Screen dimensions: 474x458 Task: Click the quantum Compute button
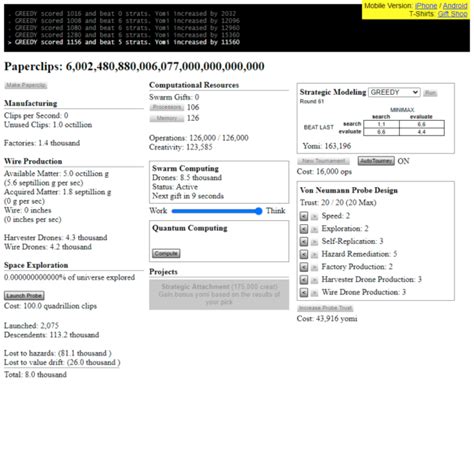166,253
